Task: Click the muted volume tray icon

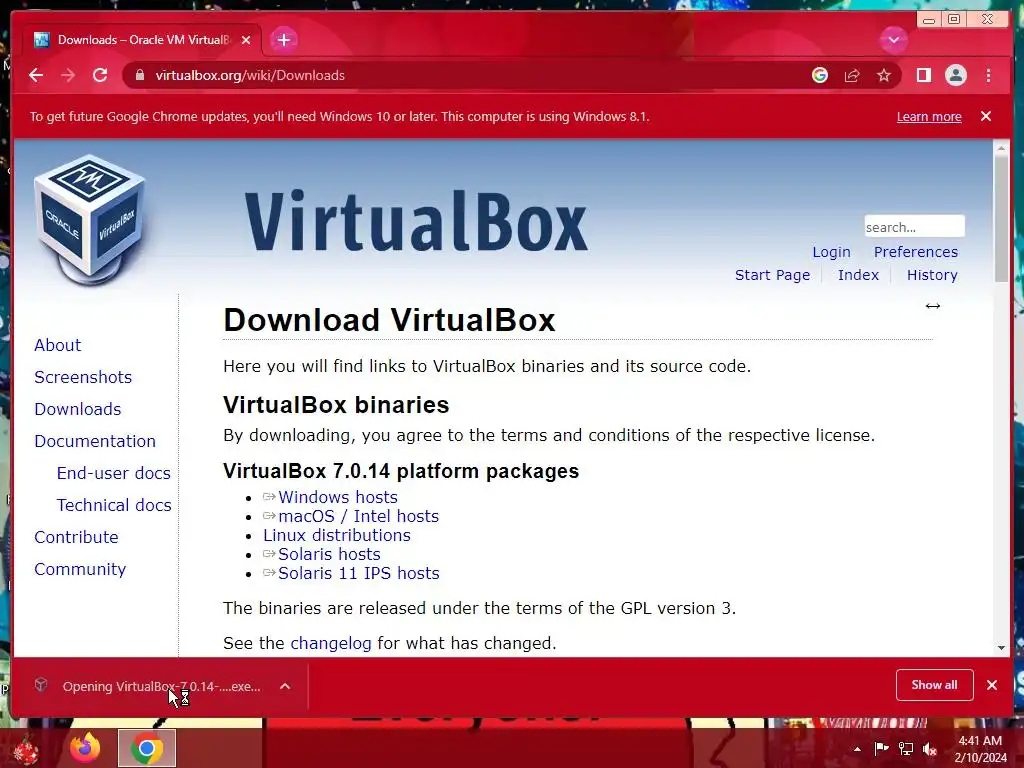Action: (x=929, y=749)
